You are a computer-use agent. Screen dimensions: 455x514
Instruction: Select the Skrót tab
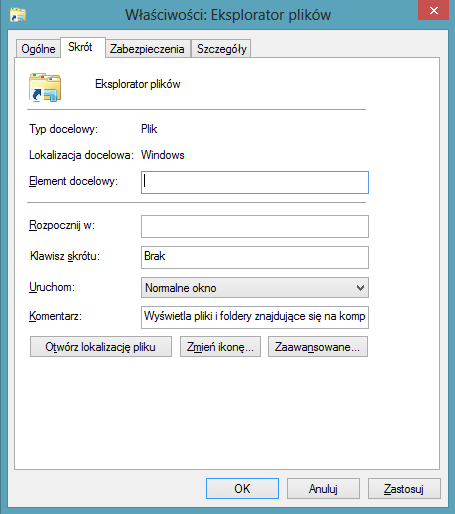pos(80,47)
